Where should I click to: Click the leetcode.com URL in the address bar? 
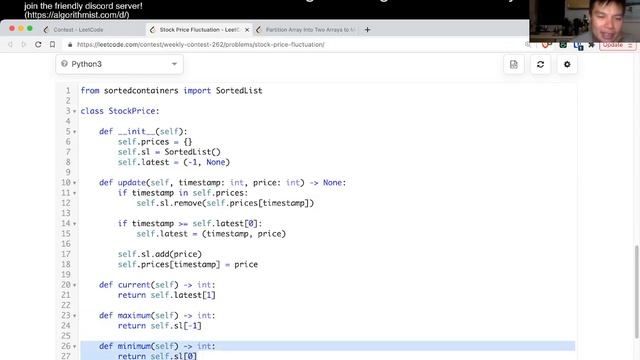[200, 44]
